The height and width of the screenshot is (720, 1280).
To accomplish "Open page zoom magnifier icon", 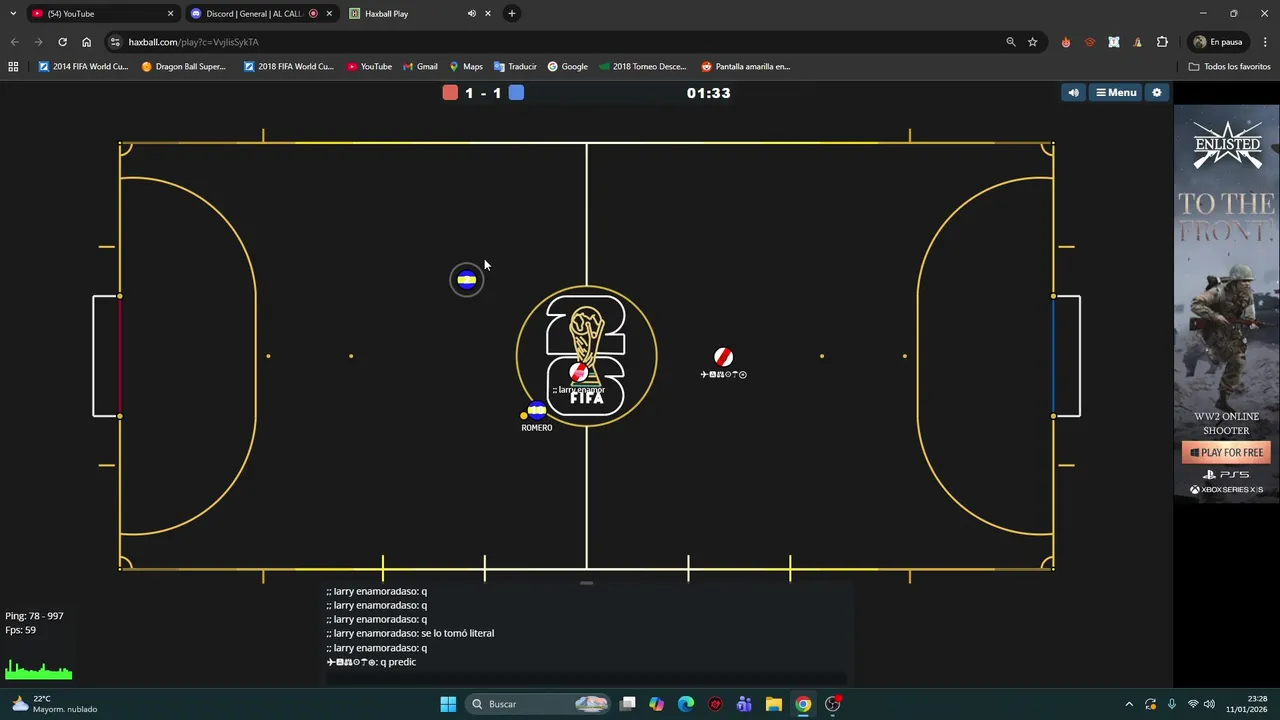I will click(1011, 42).
